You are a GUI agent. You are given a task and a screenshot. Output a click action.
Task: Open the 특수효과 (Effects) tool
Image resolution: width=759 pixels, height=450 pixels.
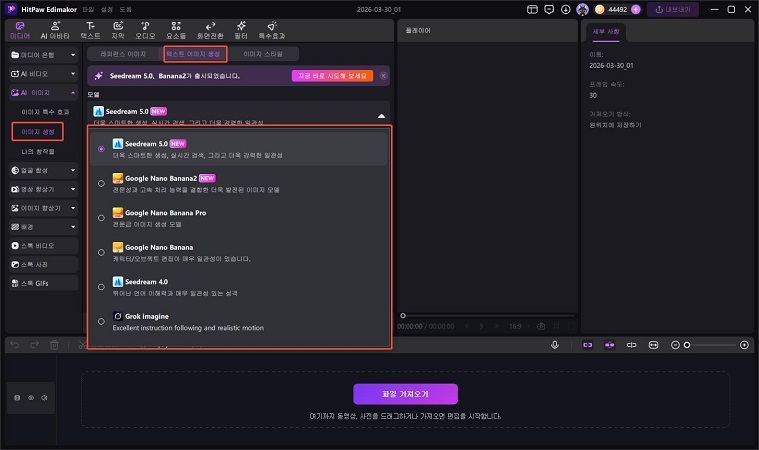pyautogui.click(x=272, y=30)
